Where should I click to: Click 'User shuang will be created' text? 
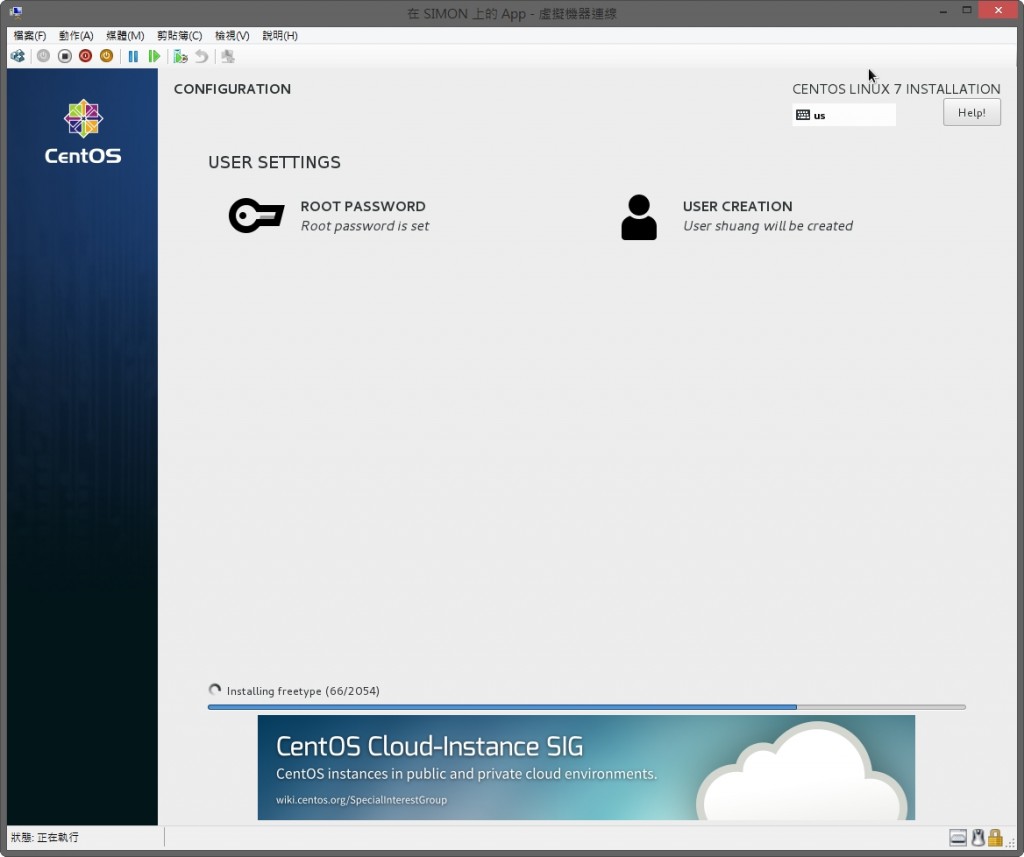pyautogui.click(x=767, y=226)
